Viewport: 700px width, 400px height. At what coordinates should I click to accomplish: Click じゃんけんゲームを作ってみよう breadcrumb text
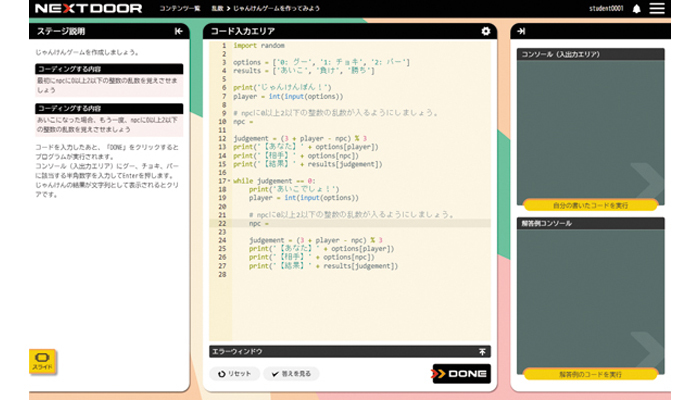(x=276, y=8)
